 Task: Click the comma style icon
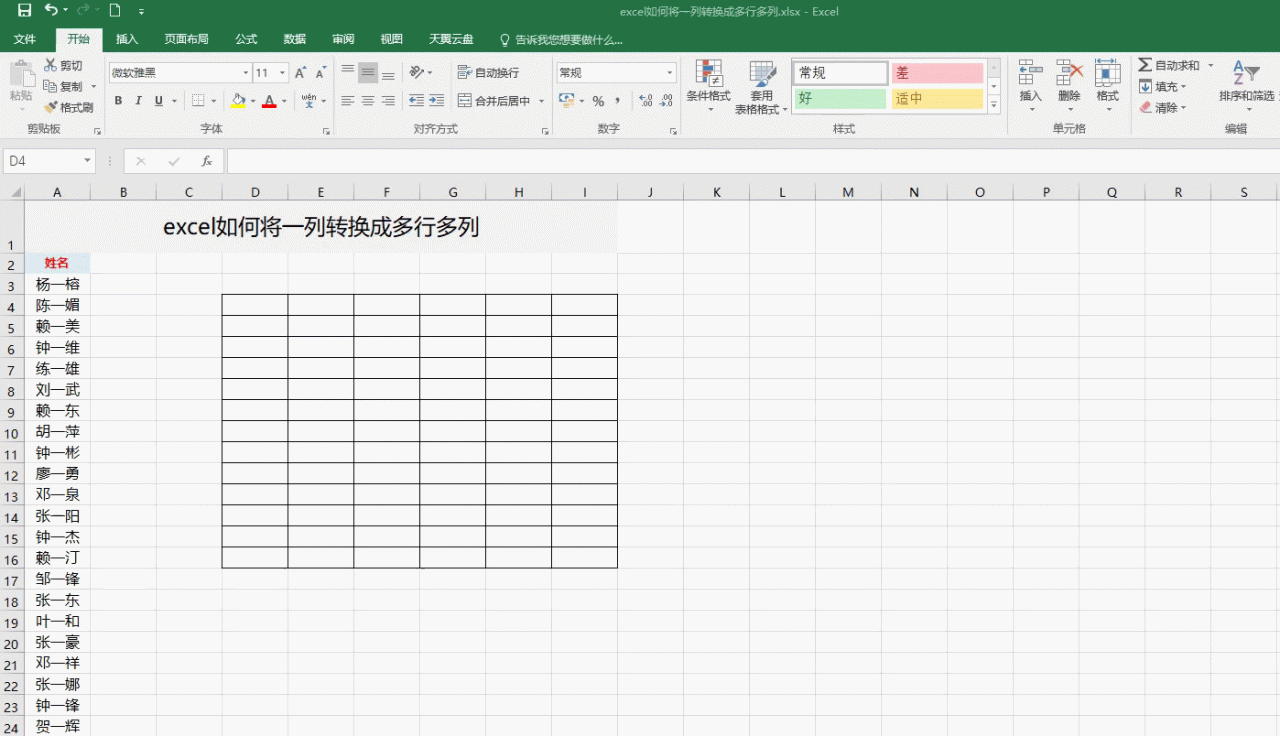pyautogui.click(x=618, y=101)
